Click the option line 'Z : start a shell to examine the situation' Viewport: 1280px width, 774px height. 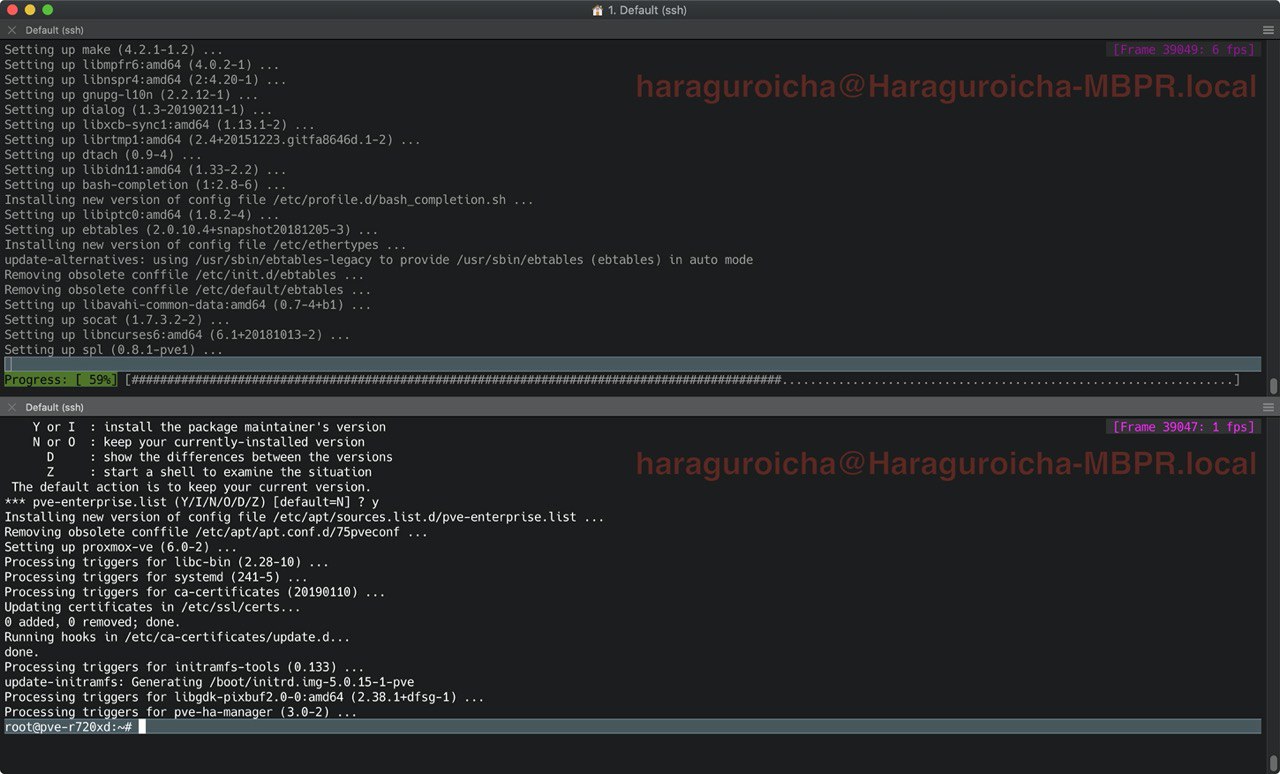[209, 471]
